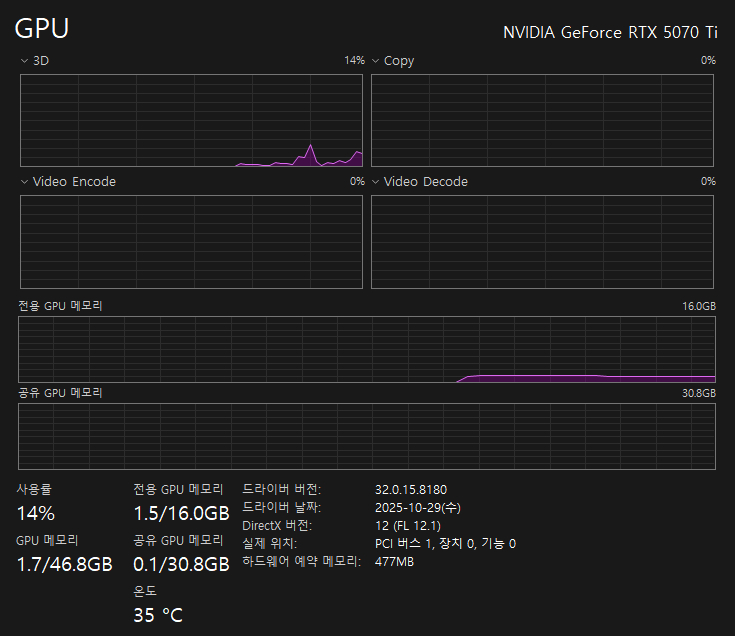The height and width of the screenshot is (636, 735).
Task: Select driver version 32.0.15.8180 text
Action: click(410, 490)
